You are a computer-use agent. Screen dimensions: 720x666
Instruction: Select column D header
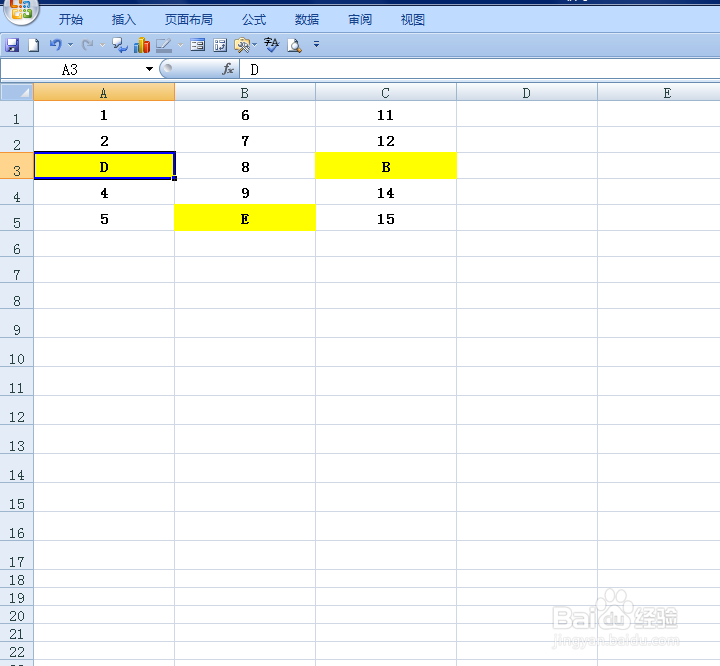[x=527, y=92]
